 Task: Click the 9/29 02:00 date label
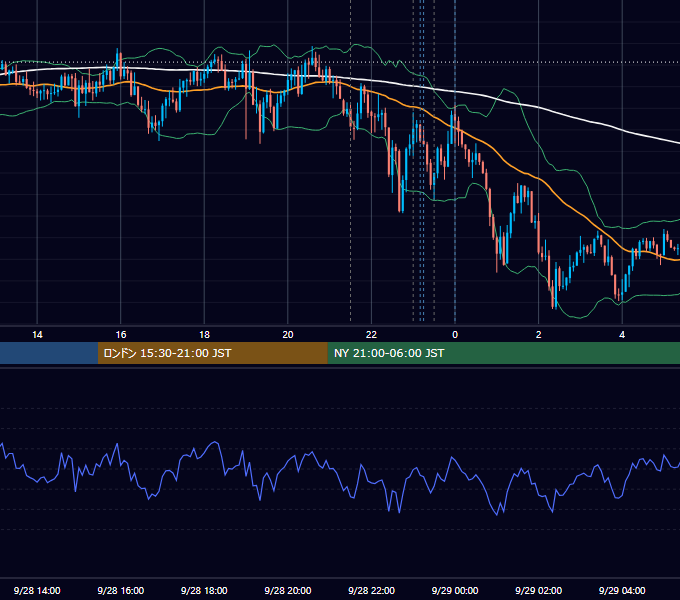pyautogui.click(x=538, y=590)
